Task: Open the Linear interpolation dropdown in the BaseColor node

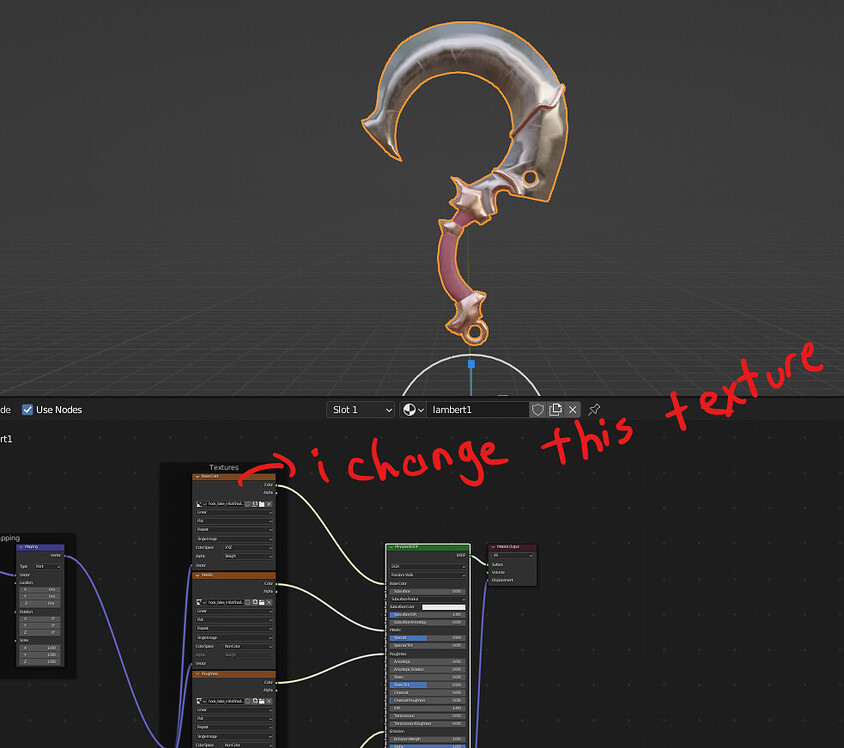Action: tap(234, 513)
